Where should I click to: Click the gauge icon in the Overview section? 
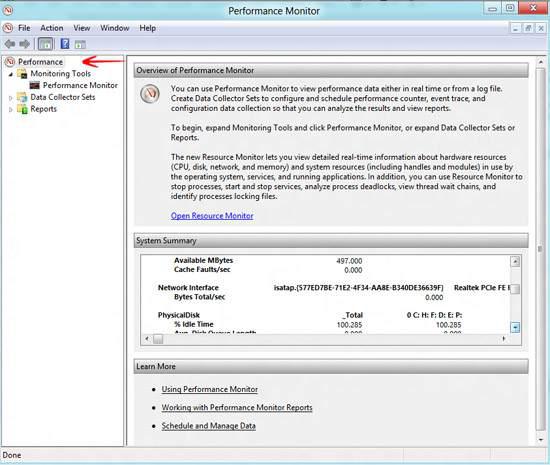click(x=150, y=94)
